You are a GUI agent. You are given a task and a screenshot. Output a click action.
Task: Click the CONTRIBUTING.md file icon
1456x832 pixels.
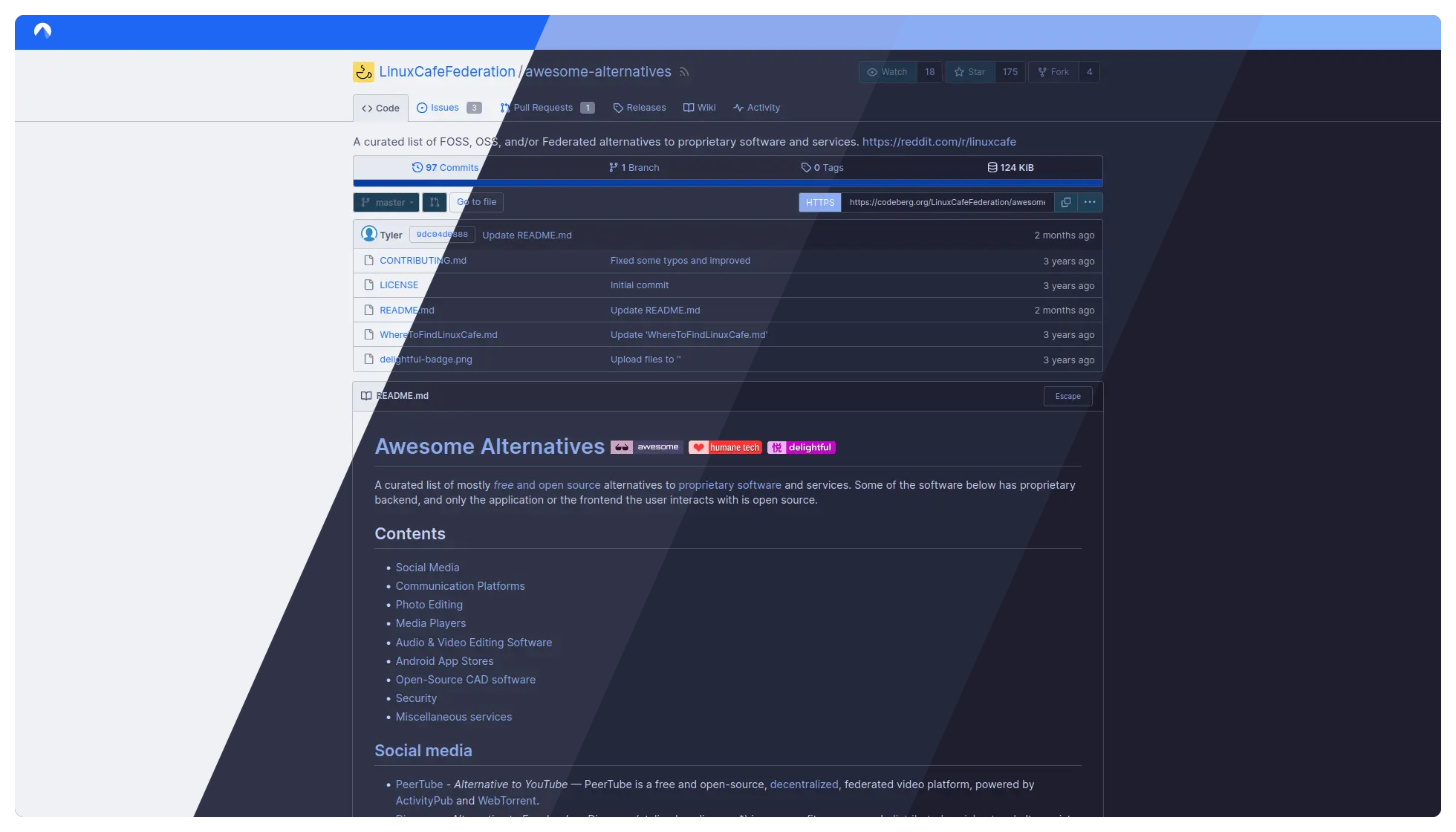coord(368,261)
